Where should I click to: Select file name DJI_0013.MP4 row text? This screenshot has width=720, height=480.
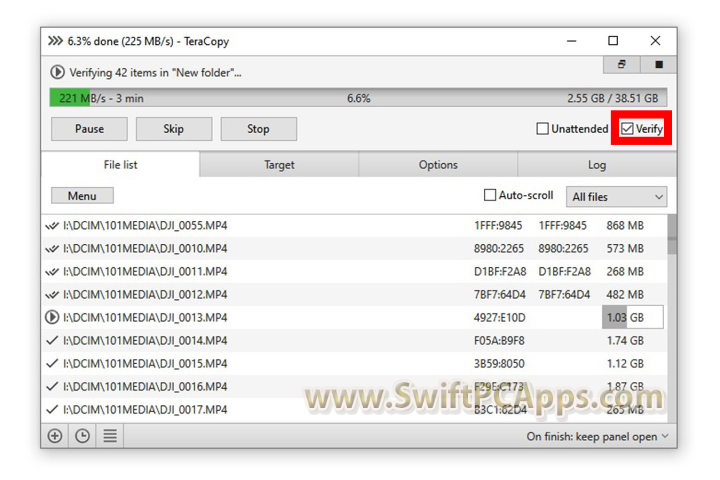pyautogui.click(x=145, y=317)
